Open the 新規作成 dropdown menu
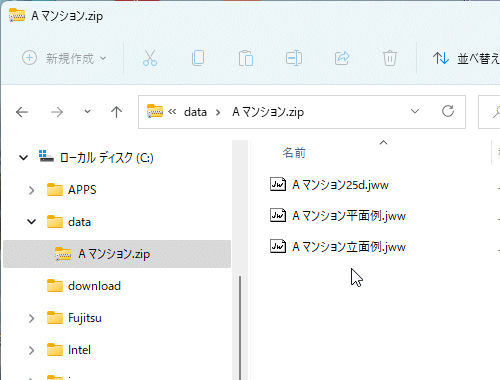500x380 pixels. [x=64, y=58]
